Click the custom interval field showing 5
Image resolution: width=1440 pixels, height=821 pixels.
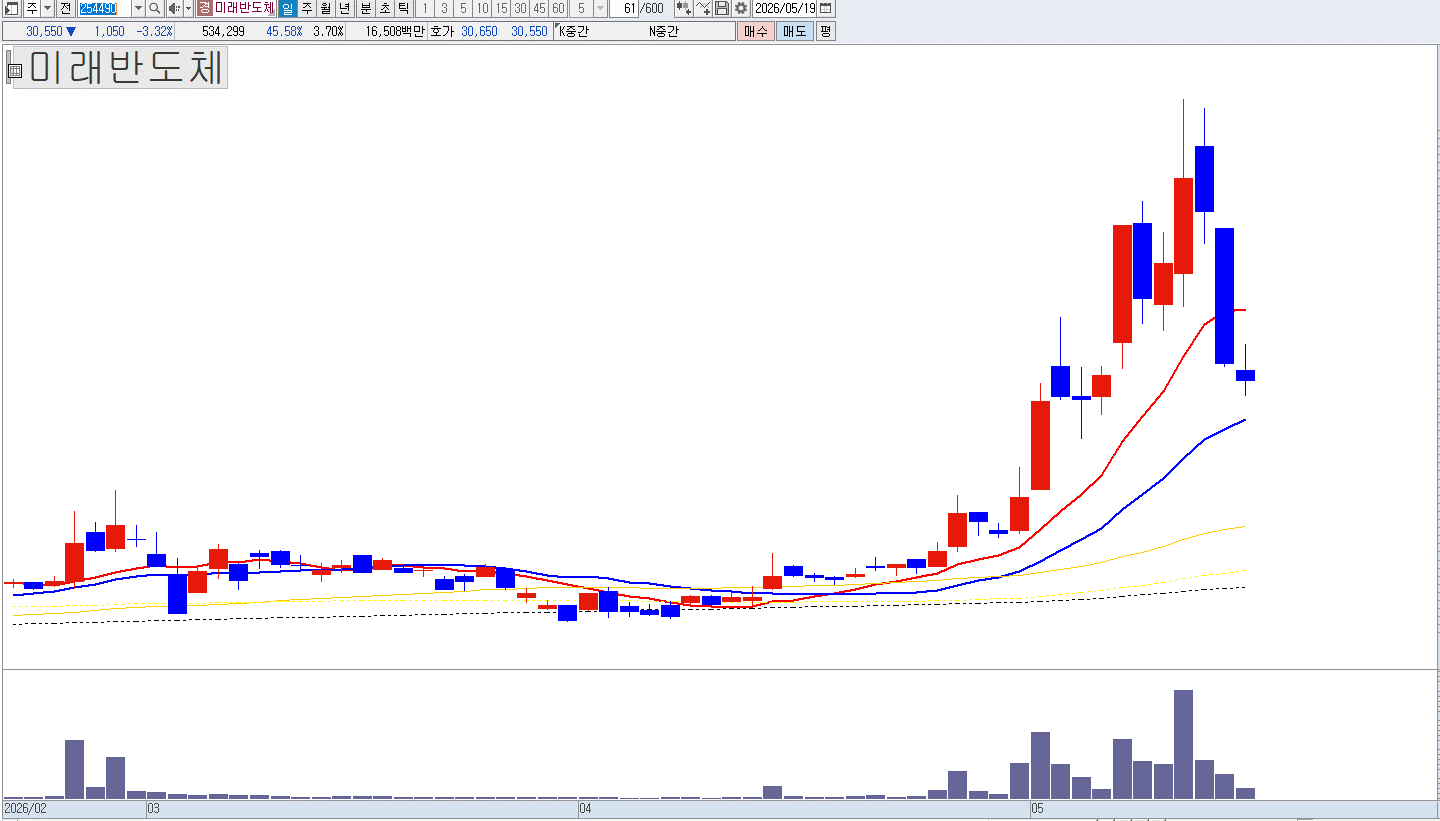581,8
